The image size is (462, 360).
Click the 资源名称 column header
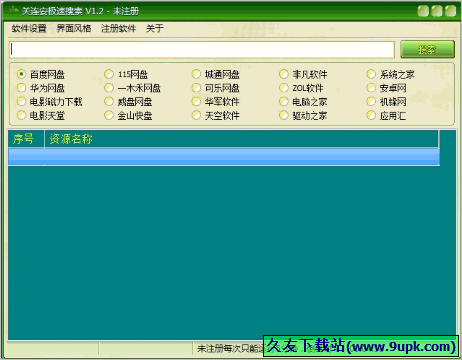[x=242, y=139]
